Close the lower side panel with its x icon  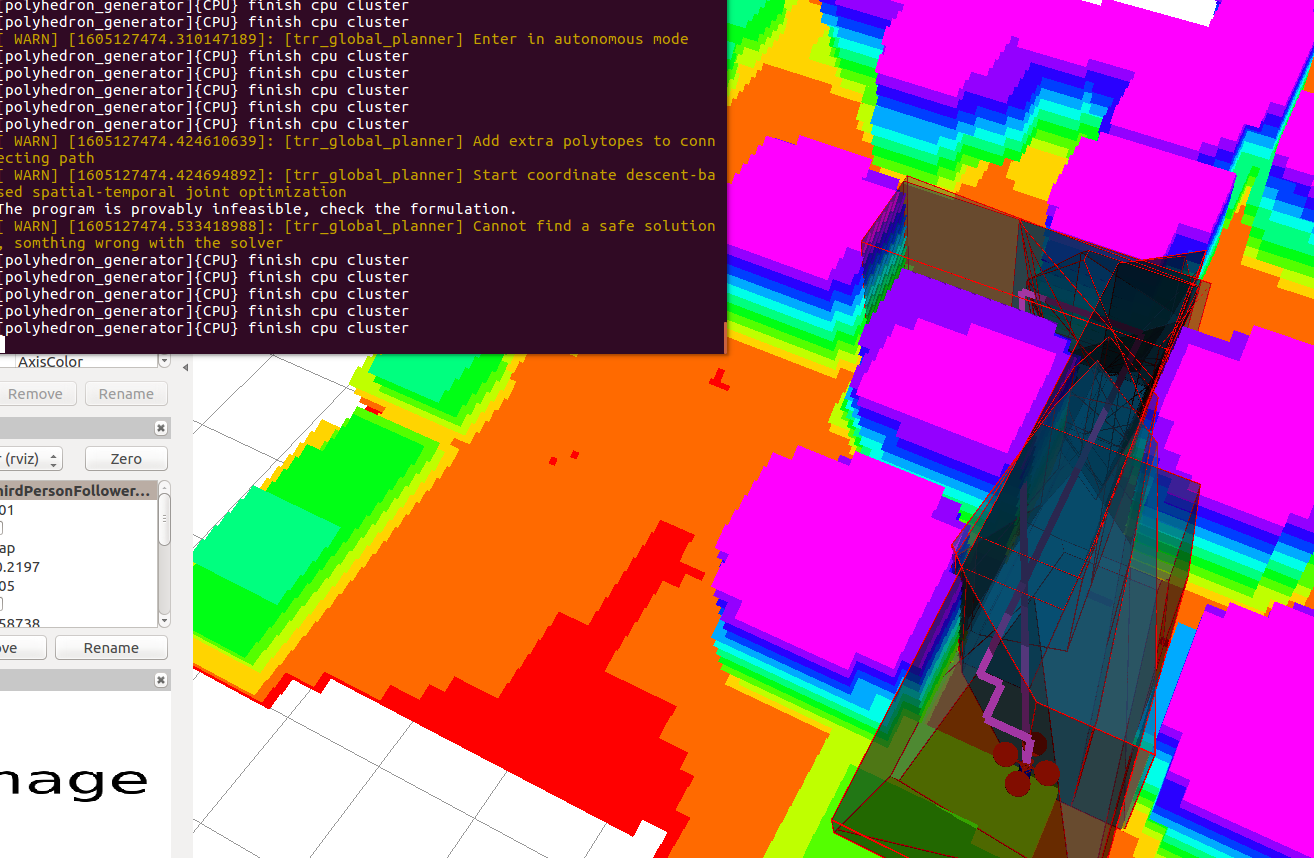pyautogui.click(x=161, y=680)
